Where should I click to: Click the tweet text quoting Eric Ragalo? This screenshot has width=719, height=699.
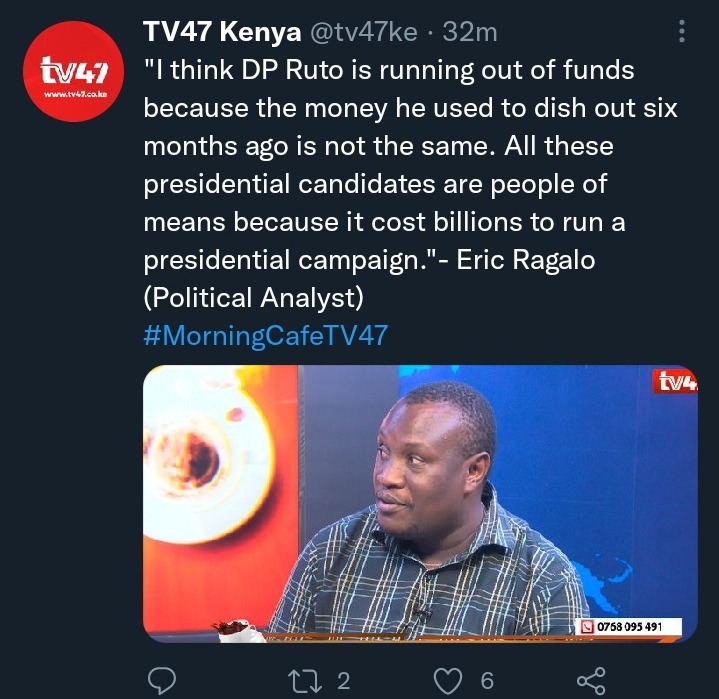click(x=410, y=183)
